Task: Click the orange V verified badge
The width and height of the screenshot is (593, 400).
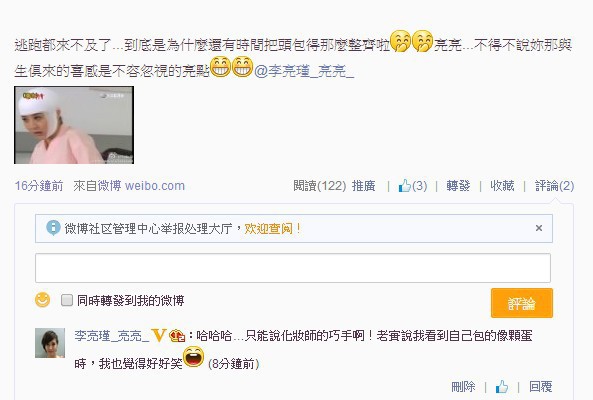Action: pyautogui.click(x=158, y=335)
